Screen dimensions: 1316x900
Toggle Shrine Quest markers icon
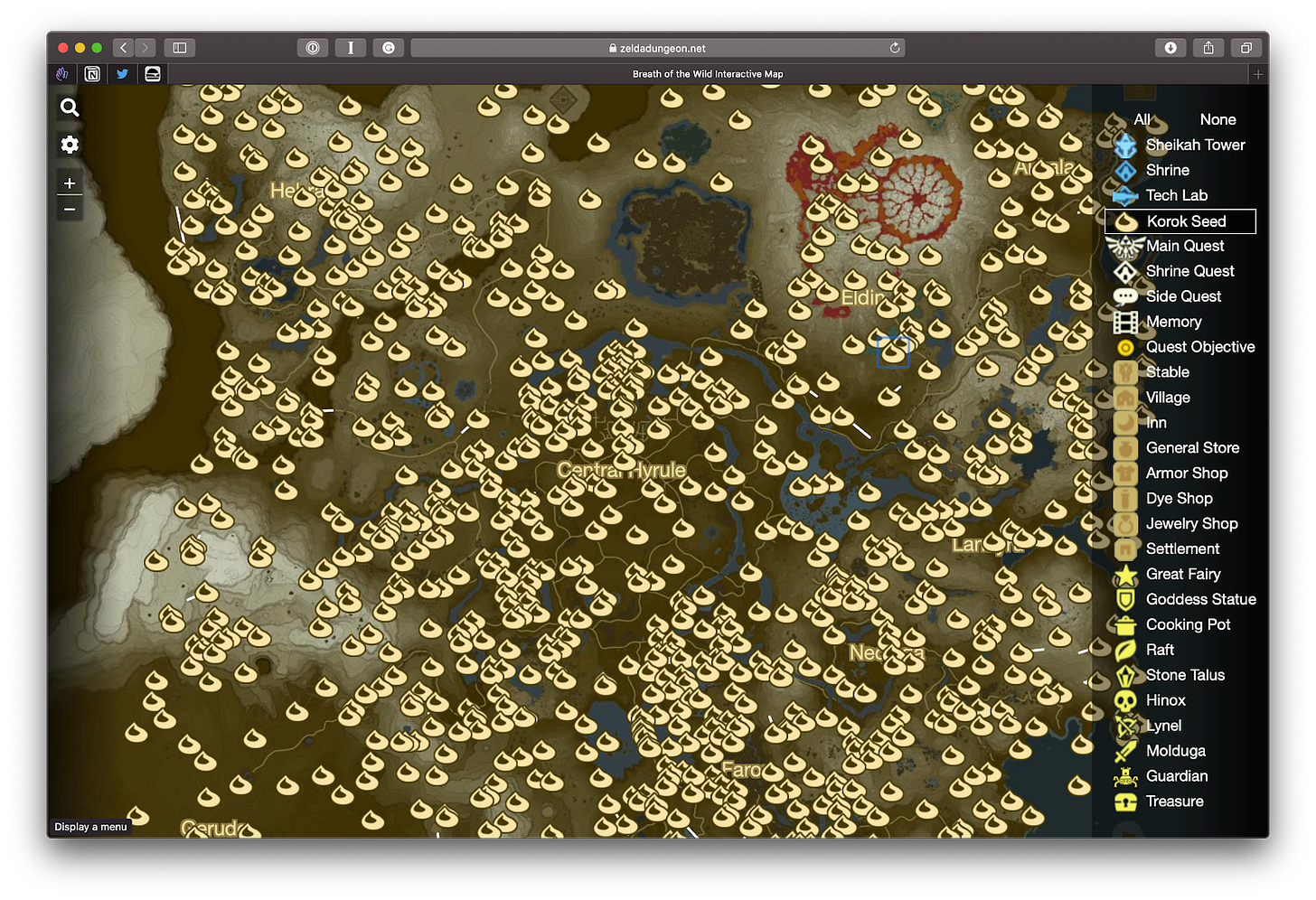coord(1125,271)
